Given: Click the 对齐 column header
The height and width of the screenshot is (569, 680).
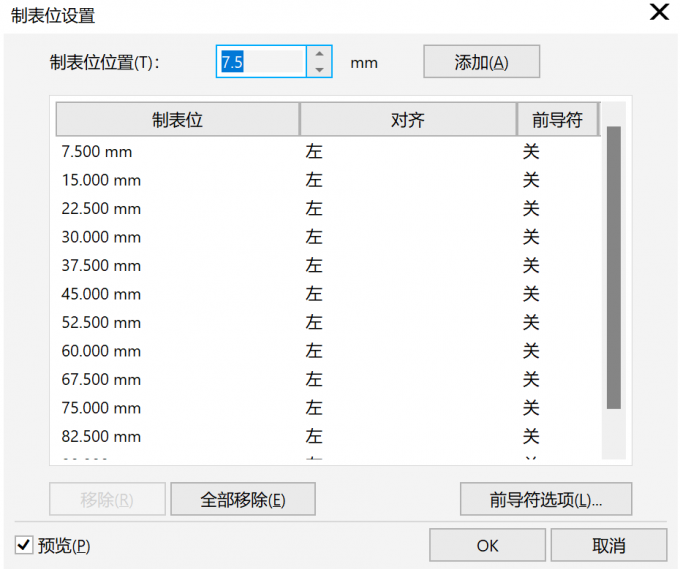Looking at the screenshot, I should (x=408, y=119).
